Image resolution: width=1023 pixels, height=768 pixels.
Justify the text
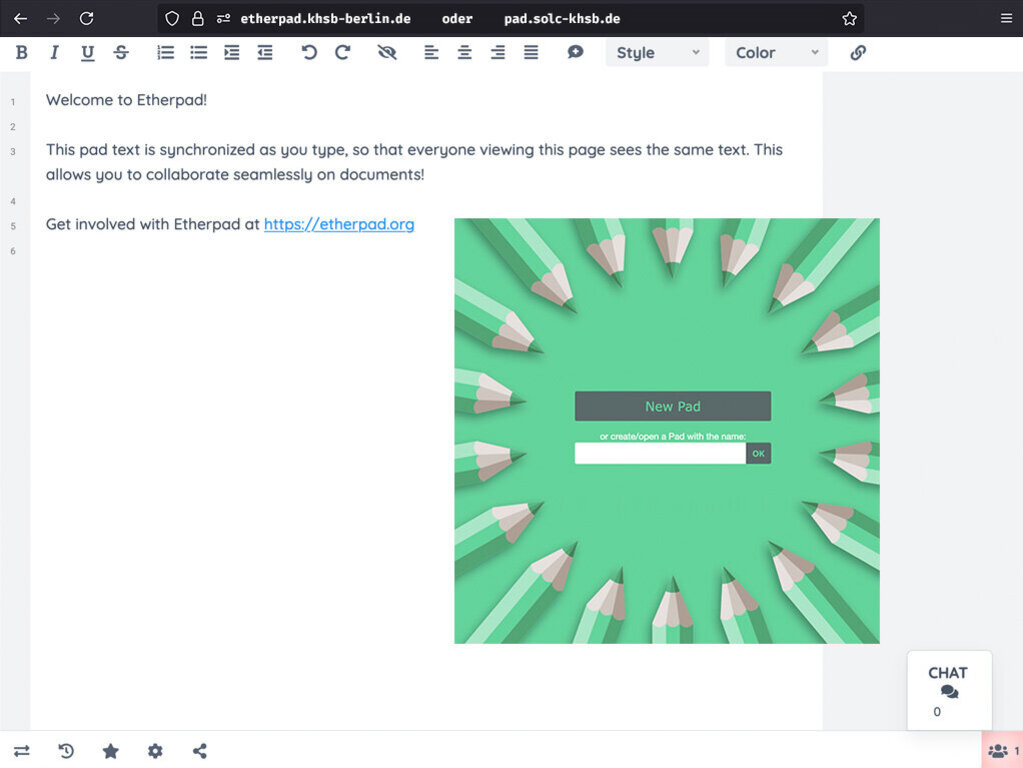[531, 53]
